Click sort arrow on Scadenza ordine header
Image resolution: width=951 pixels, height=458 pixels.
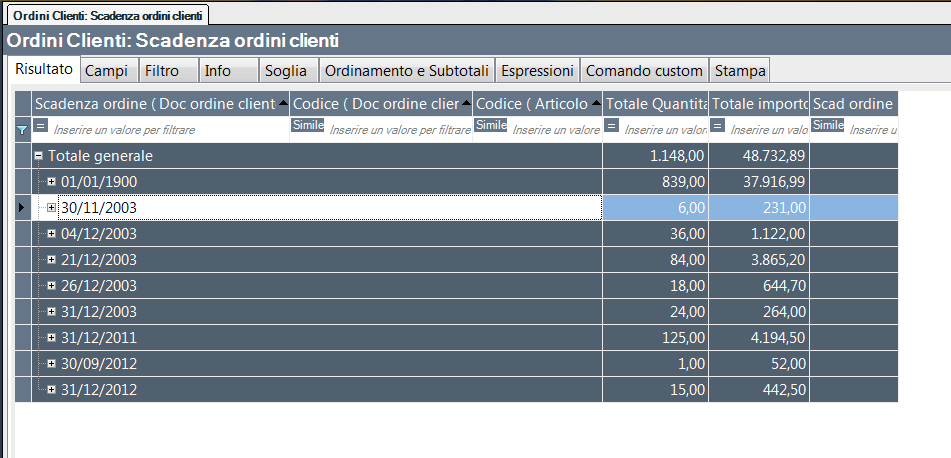[283, 103]
